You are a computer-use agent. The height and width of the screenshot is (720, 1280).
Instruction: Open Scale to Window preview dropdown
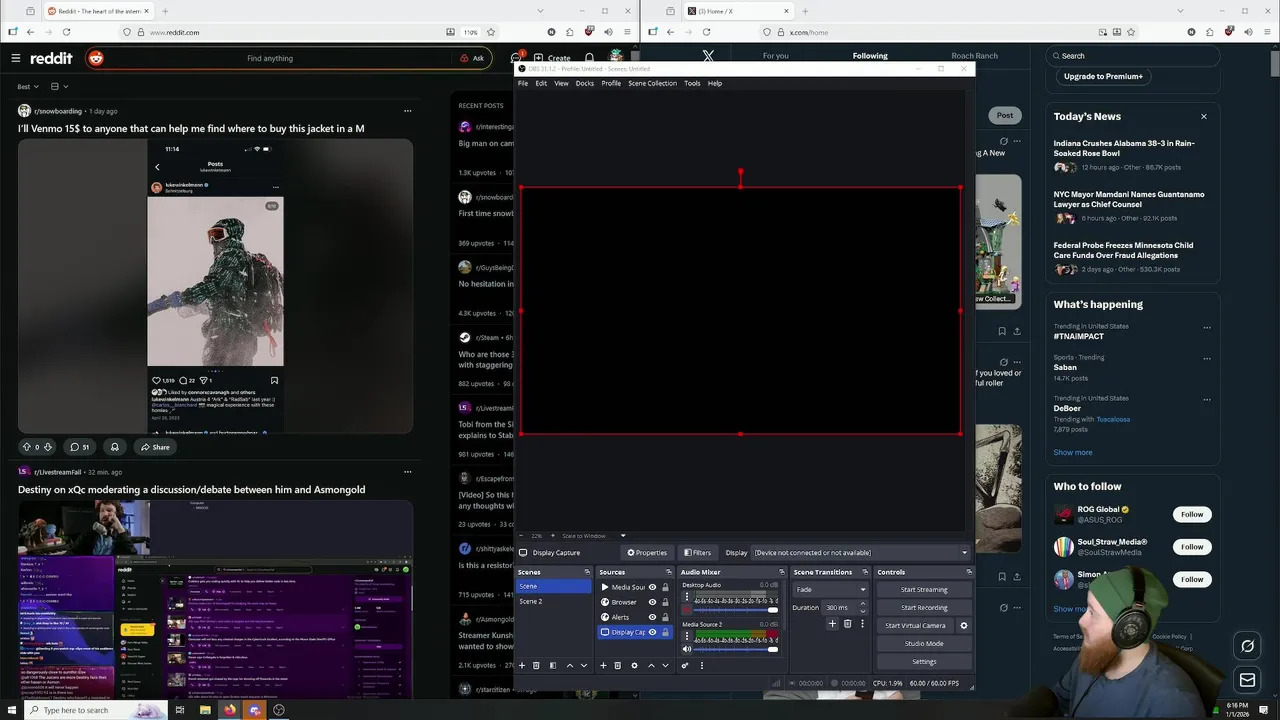pos(593,535)
